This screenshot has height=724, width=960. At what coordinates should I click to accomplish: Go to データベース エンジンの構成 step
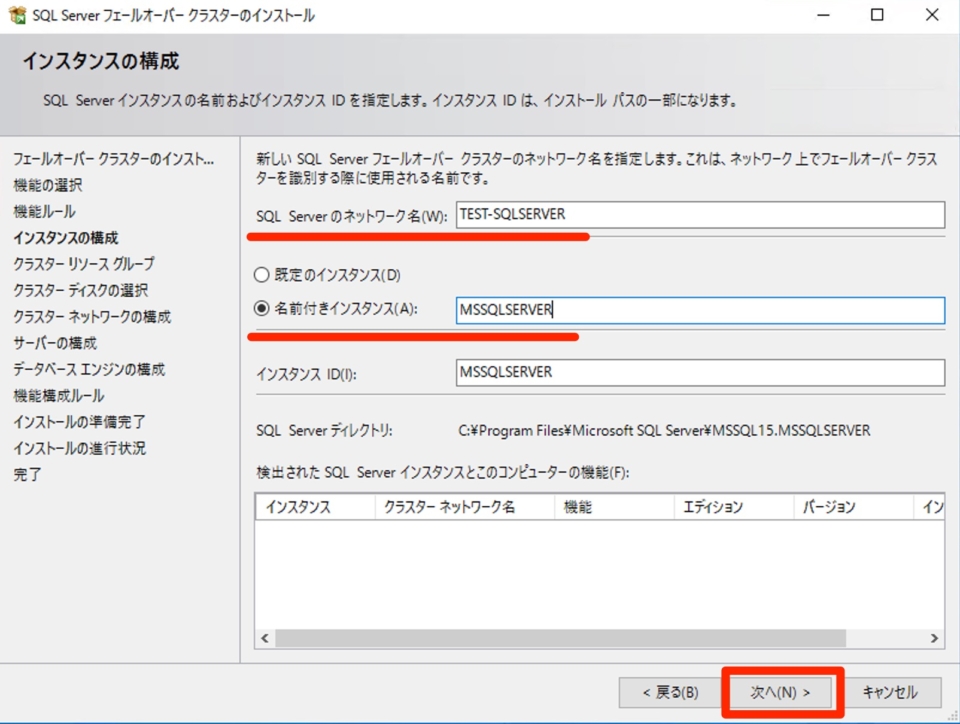click(89, 369)
